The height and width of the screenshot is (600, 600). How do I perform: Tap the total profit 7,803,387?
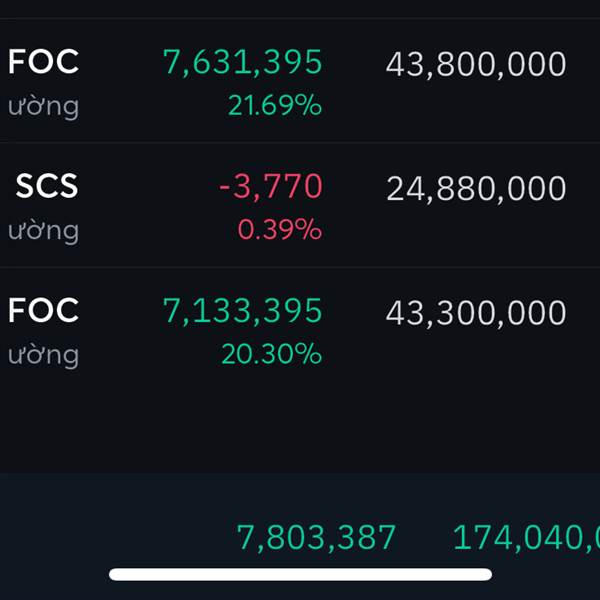pos(316,538)
